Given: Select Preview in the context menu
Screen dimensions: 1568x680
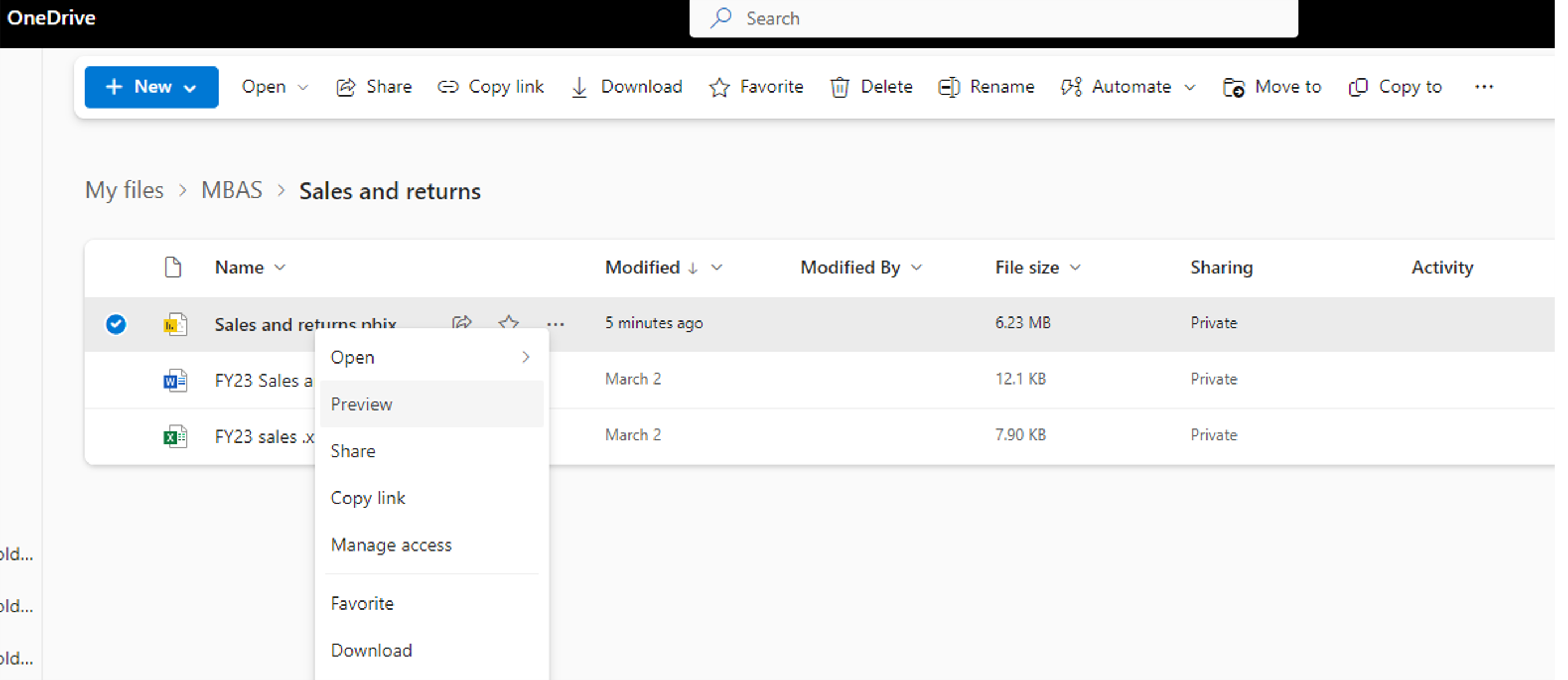Looking at the screenshot, I should 362,404.
